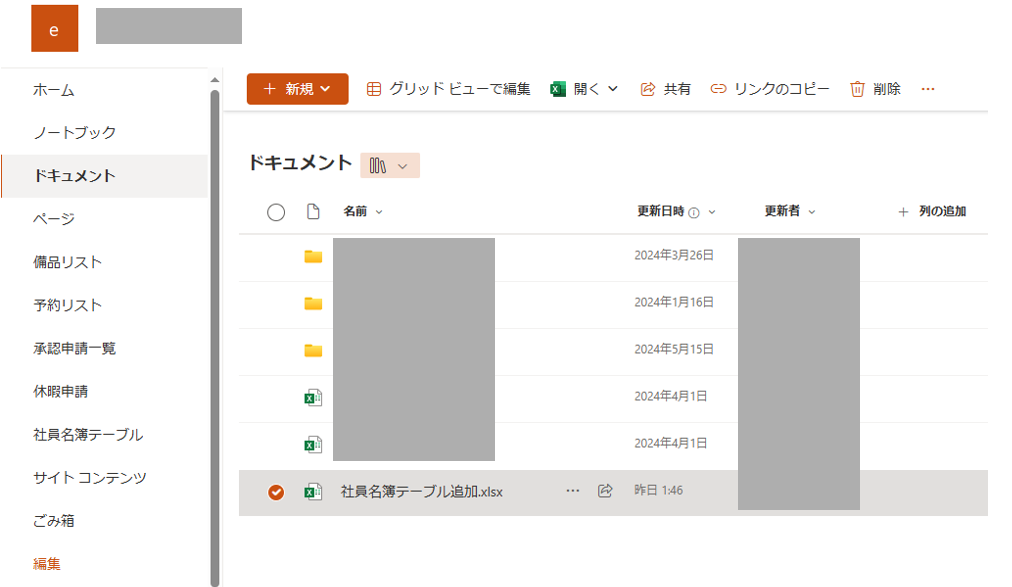Click the folder icon dated 2024年1月16日

pyautogui.click(x=313, y=303)
